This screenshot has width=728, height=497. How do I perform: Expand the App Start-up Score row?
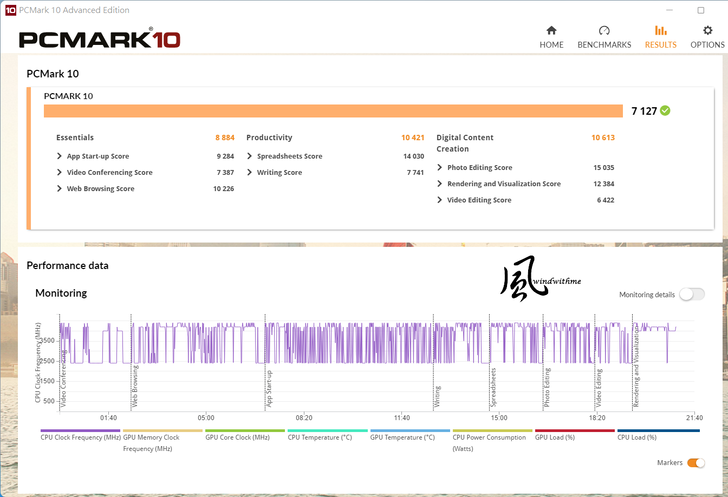(60, 157)
